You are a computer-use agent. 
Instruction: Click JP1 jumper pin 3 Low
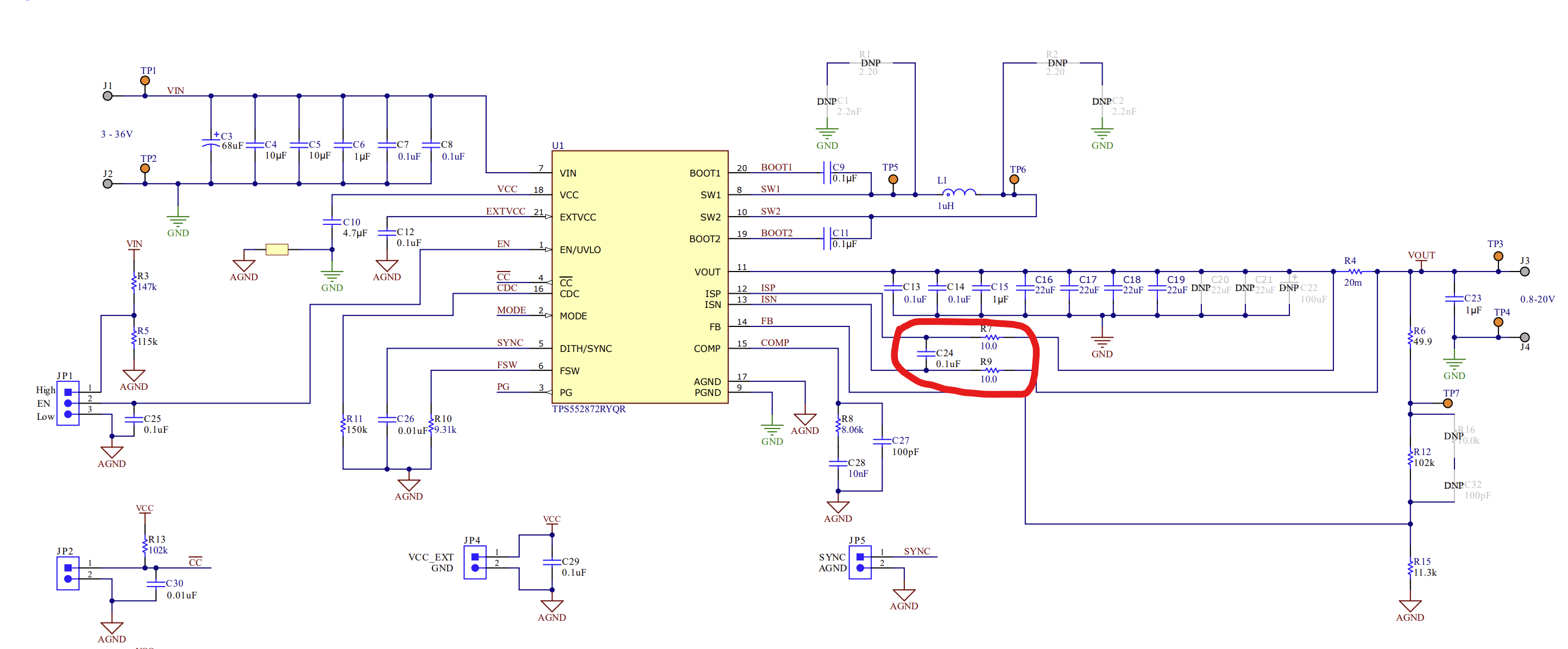(68, 414)
